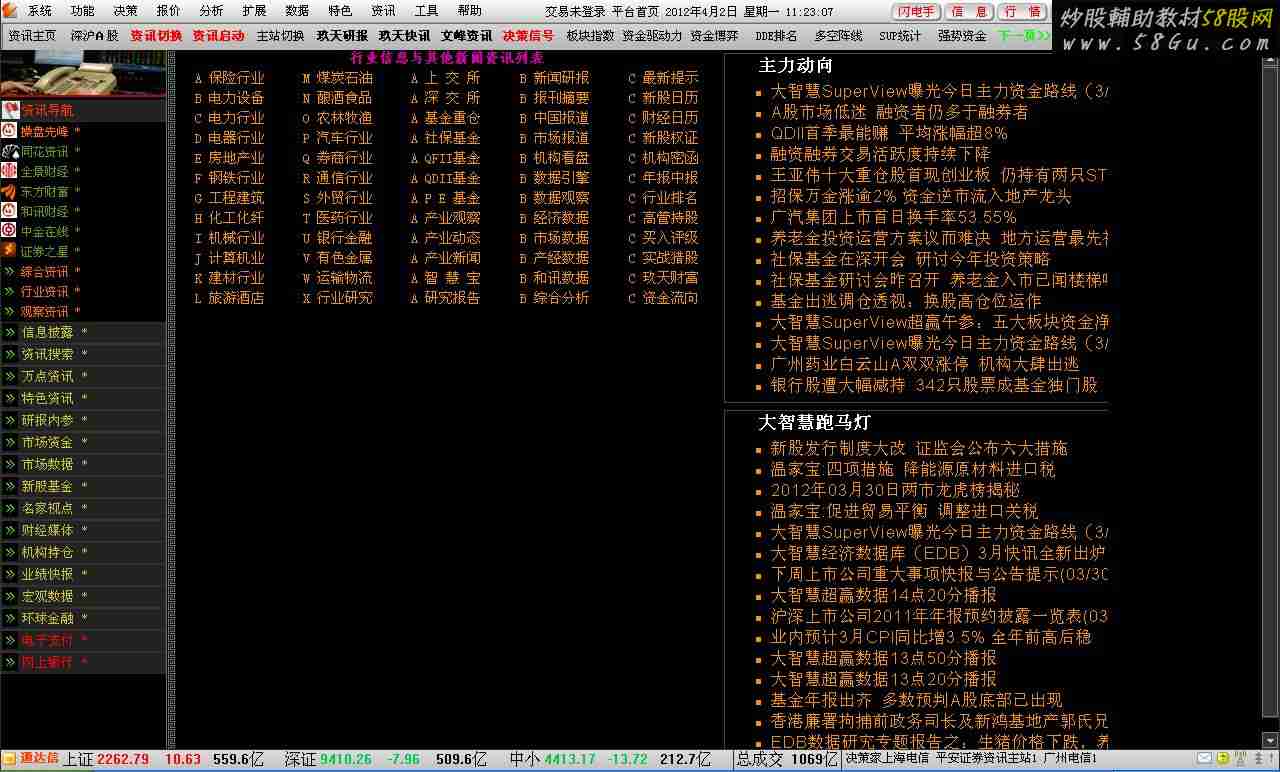Switch to the 资讯主页 toolbar tab
Viewport: 1280px width, 772px height.
pos(32,35)
